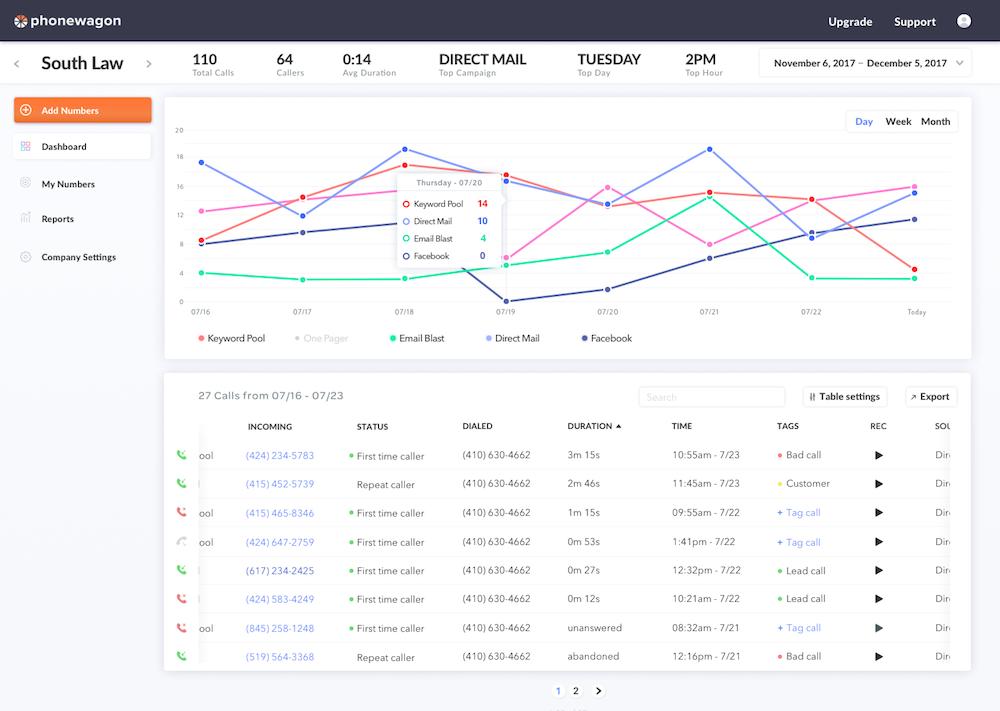The image size is (1000, 711).
Task: Go to previous company with left chevron
Action: [17, 64]
